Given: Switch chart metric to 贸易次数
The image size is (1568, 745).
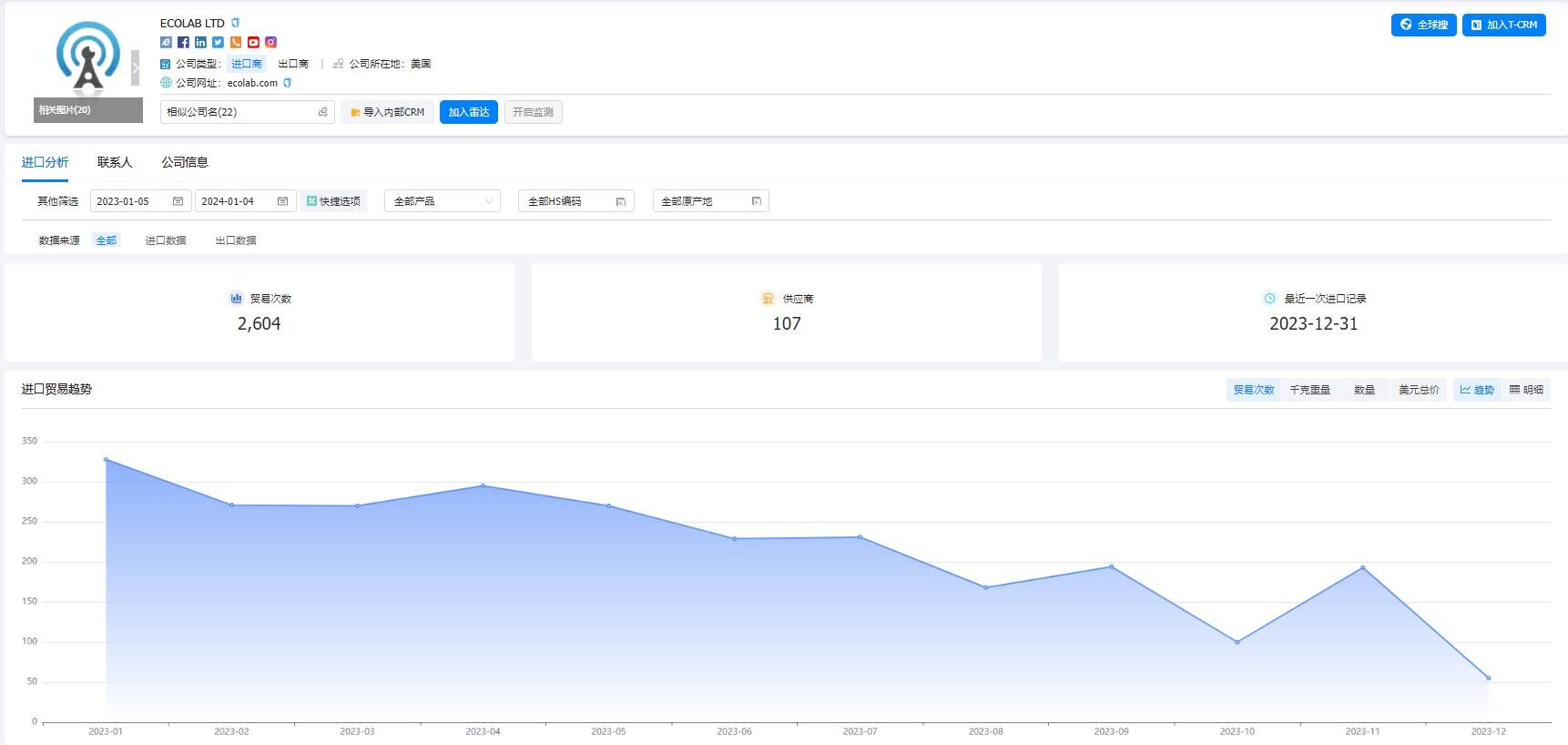Looking at the screenshot, I should tap(1254, 390).
